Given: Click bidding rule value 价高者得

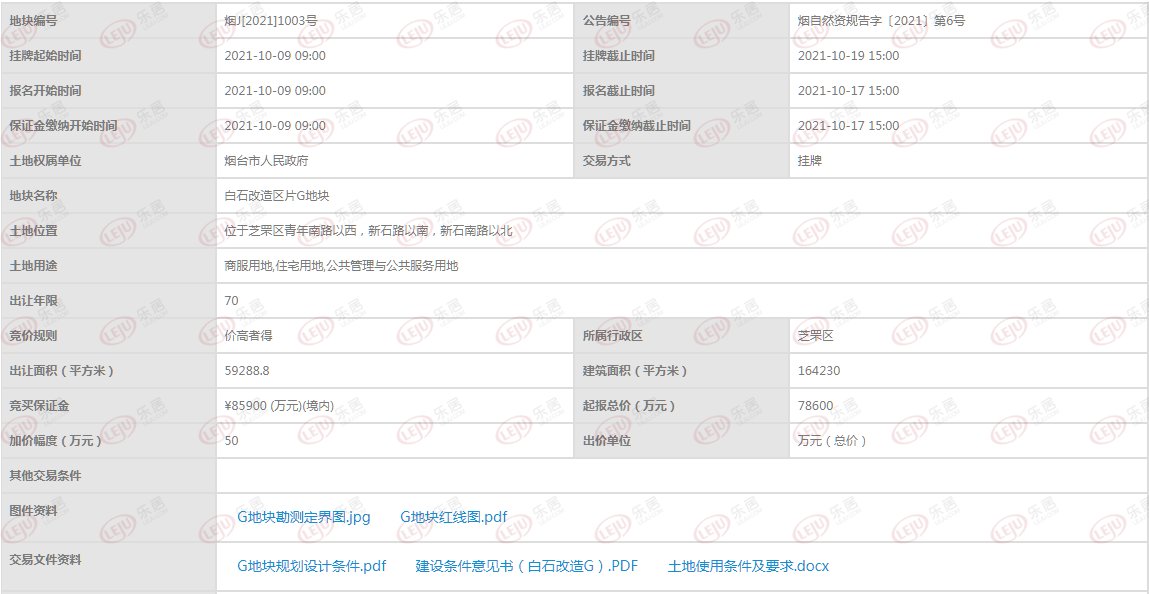Looking at the screenshot, I should (x=248, y=336).
